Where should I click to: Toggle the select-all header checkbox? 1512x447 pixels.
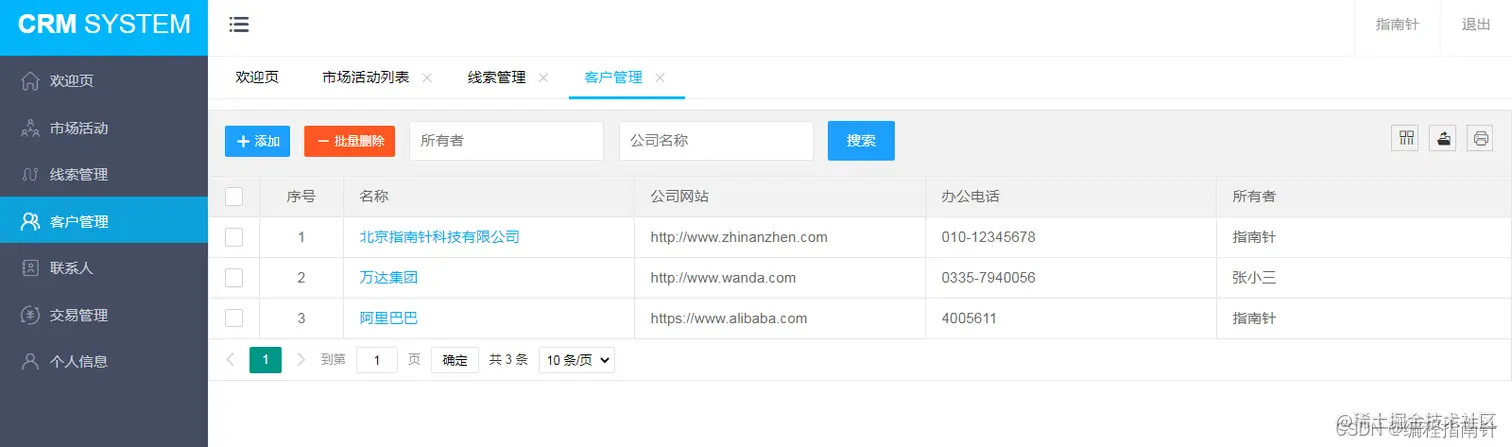pos(234,197)
